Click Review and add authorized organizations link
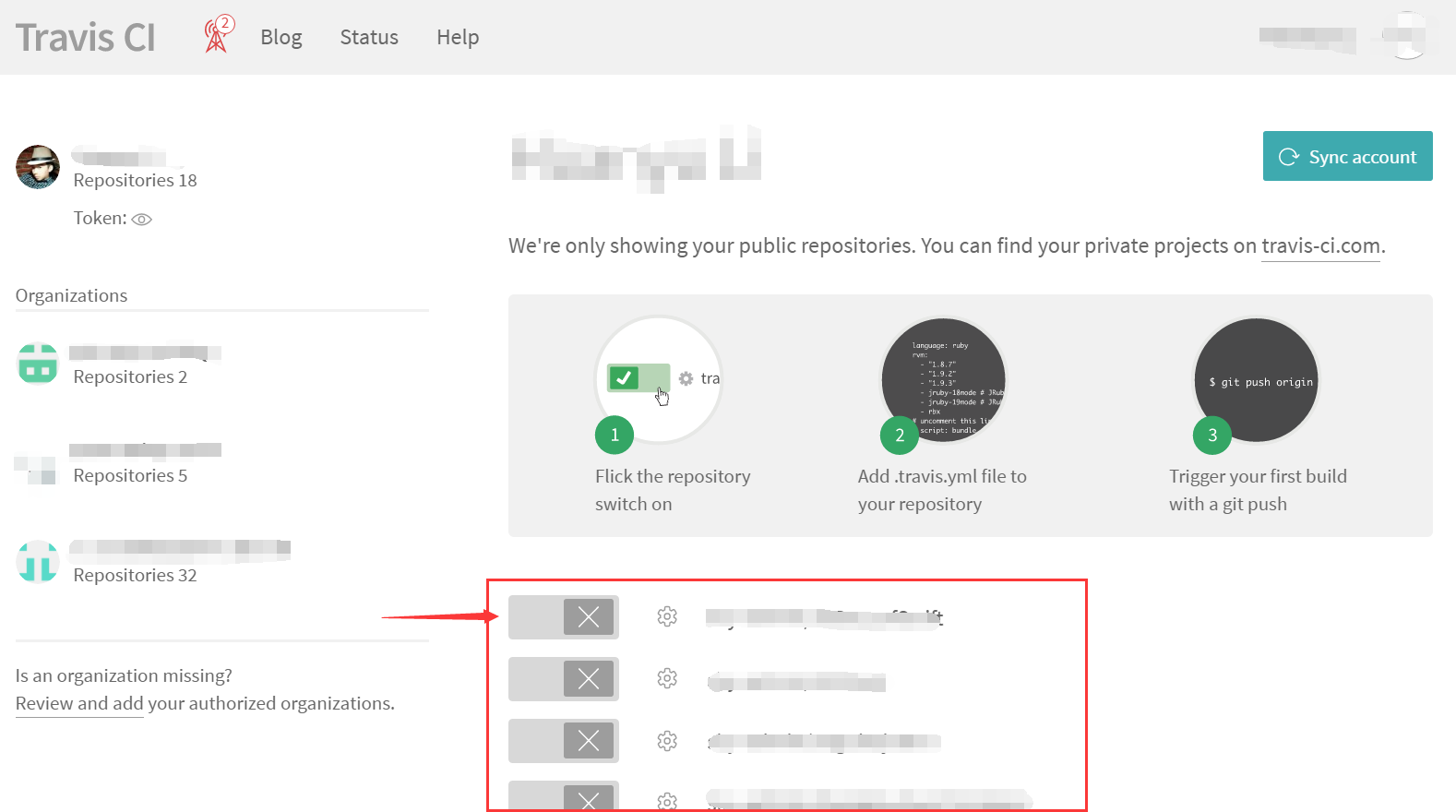Screen dimensions: 1456x812 pyautogui.click(x=79, y=704)
